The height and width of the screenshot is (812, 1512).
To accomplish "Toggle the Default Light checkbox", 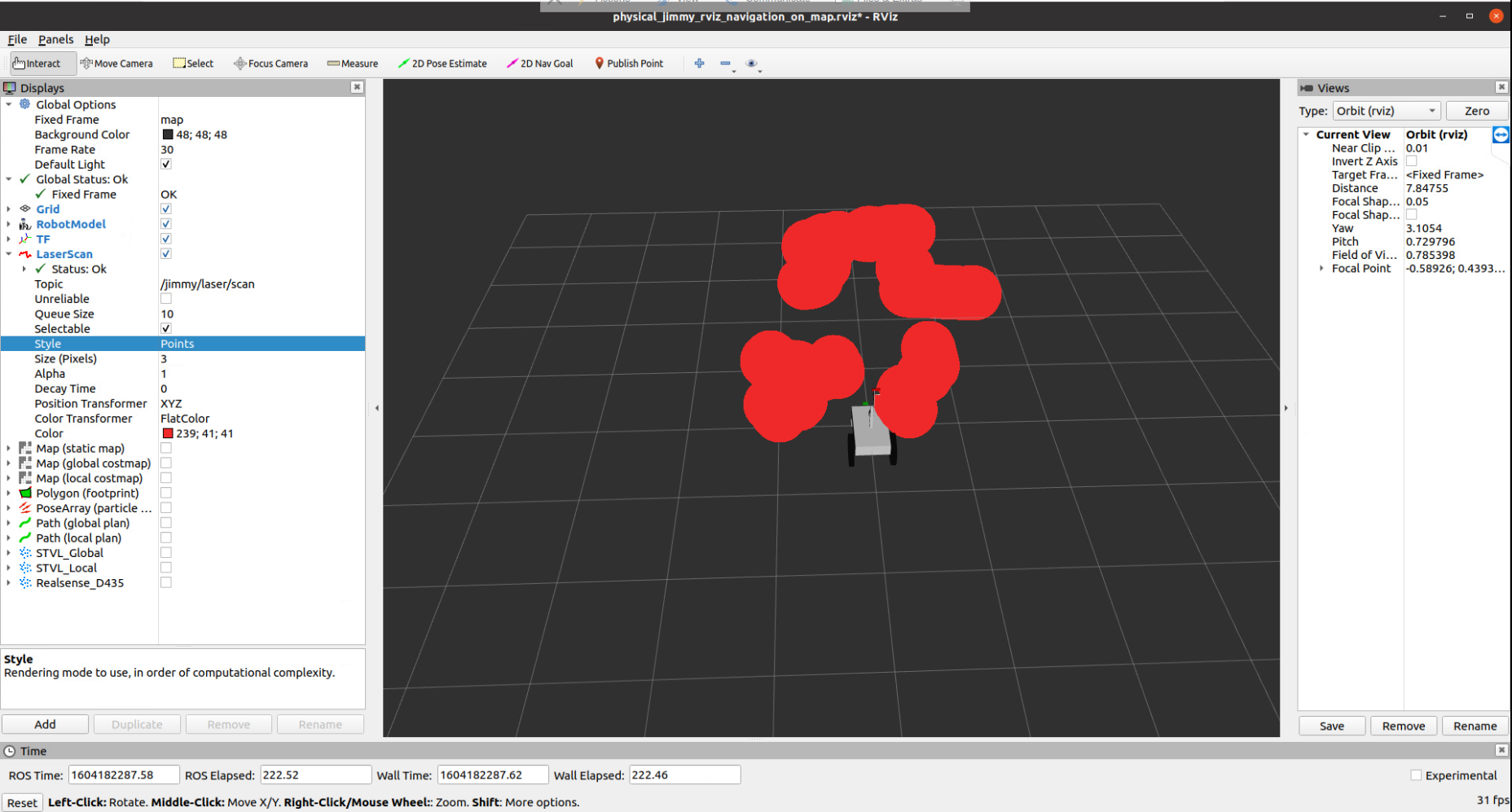I will coord(166,165).
